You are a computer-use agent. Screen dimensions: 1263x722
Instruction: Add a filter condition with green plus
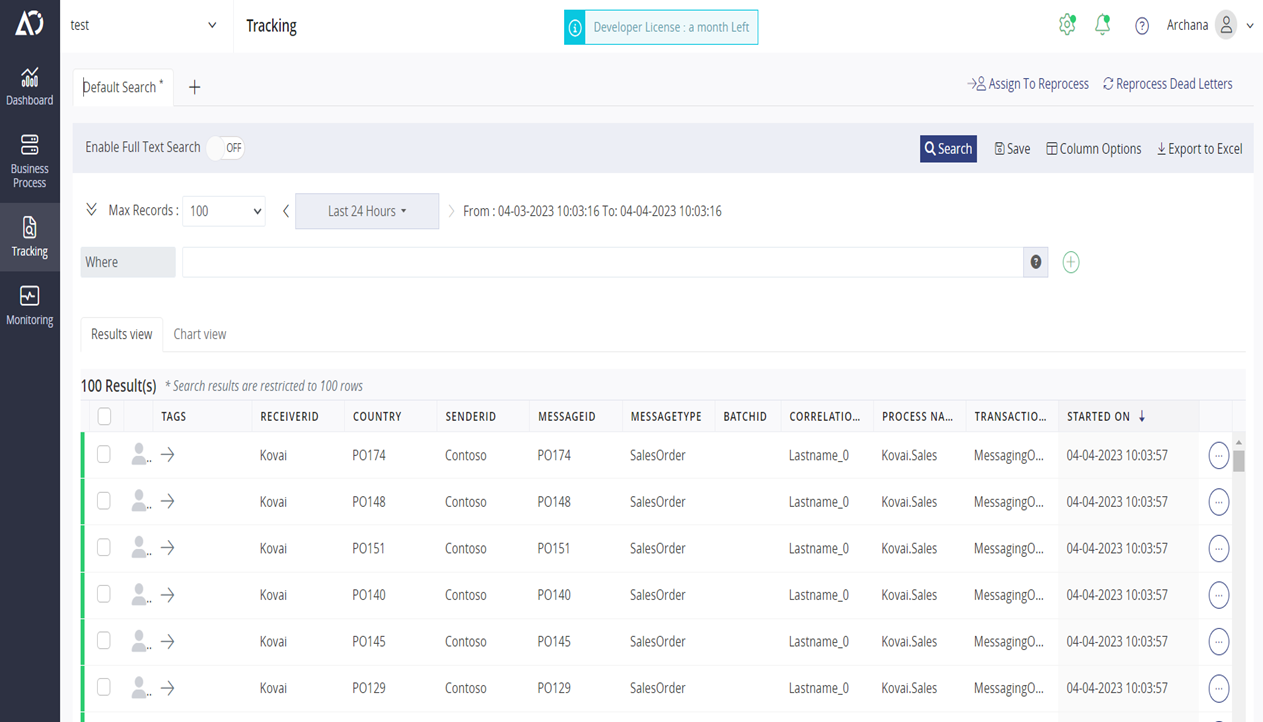pyautogui.click(x=1071, y=262)
